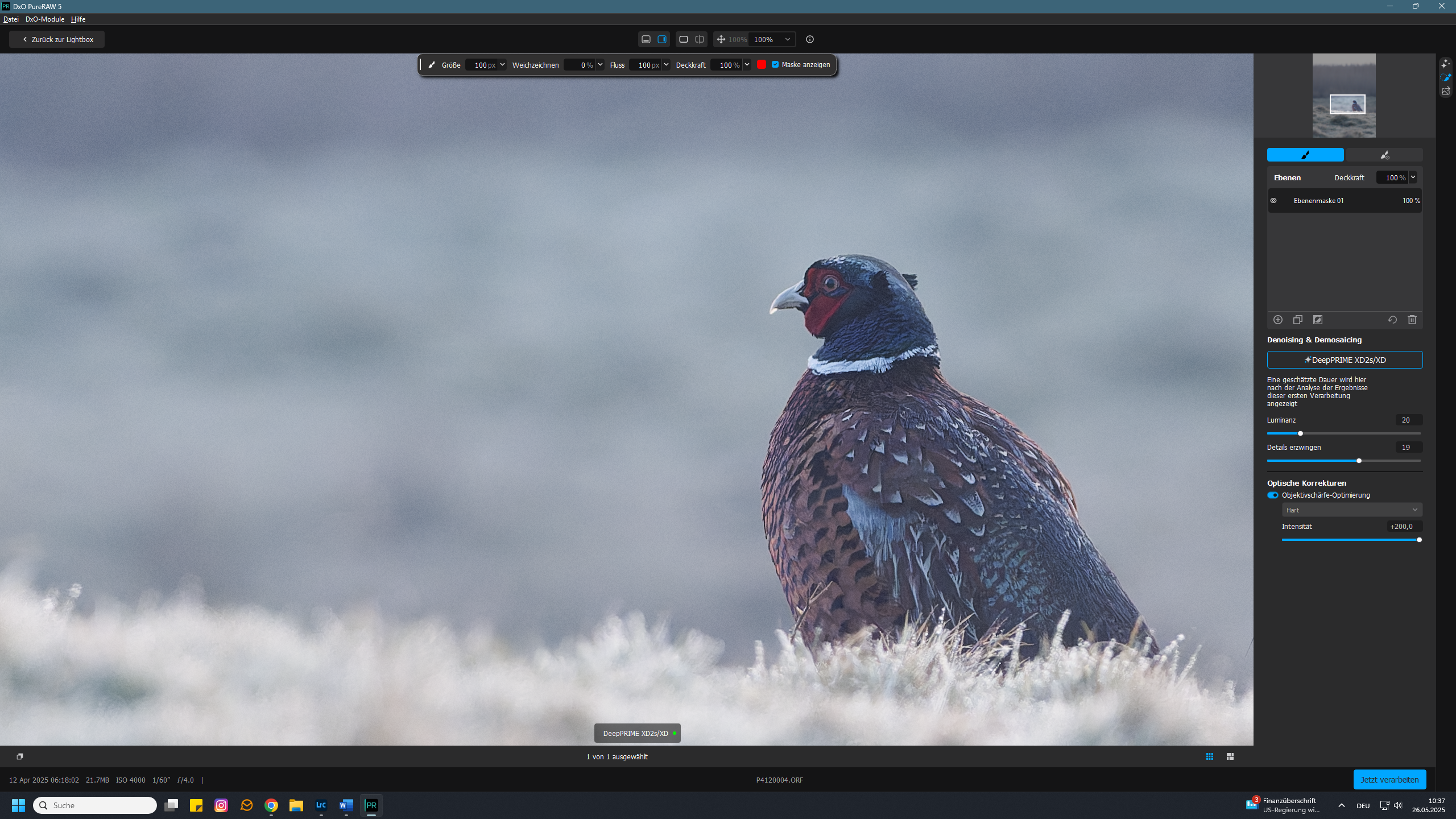Screen dimensions: 1456x819
Task: Open Lightroom Classic from taskbar
Action: pos(321,805)
